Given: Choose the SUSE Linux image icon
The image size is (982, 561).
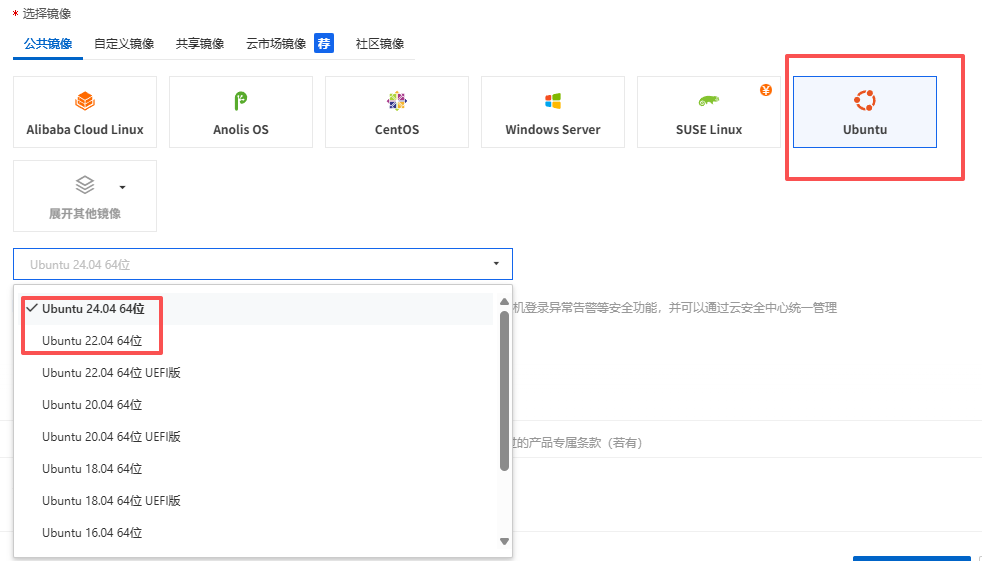Looking at the screenshot, I should pyautogui.click(x=709, y=101).
